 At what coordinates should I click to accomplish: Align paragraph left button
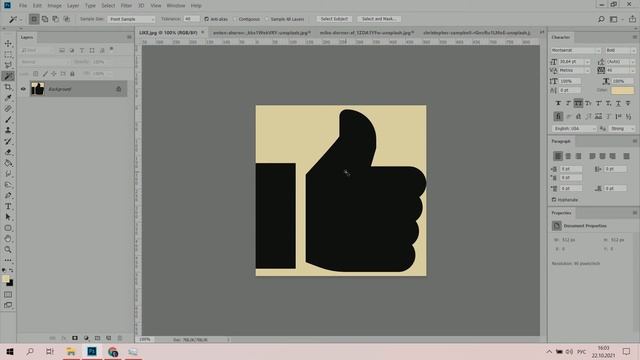[558, 156]
